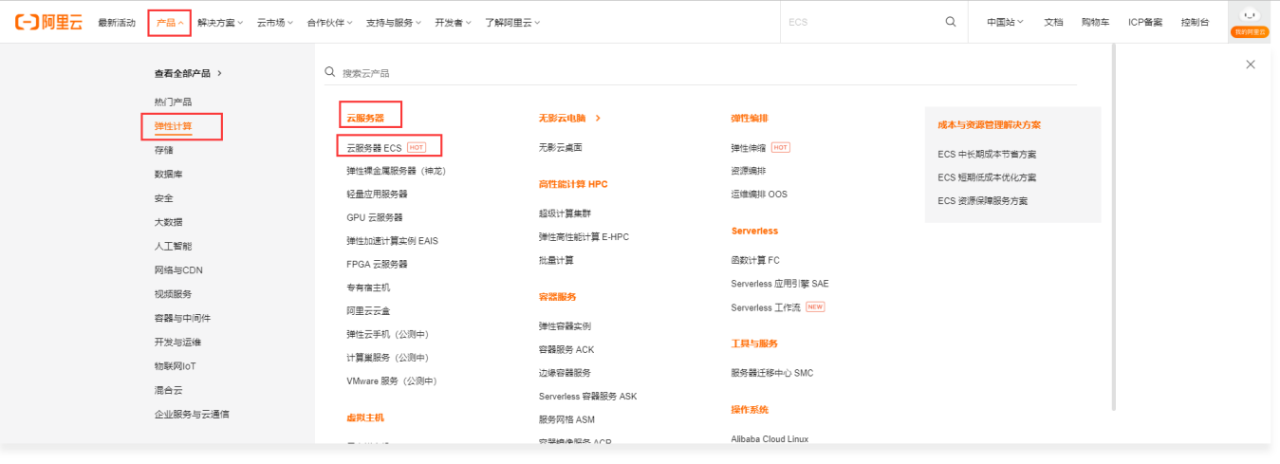Close the product menu with the X icon
Image resolution: width=1280 pixels, height=464 pixels.
point(1250,64)
